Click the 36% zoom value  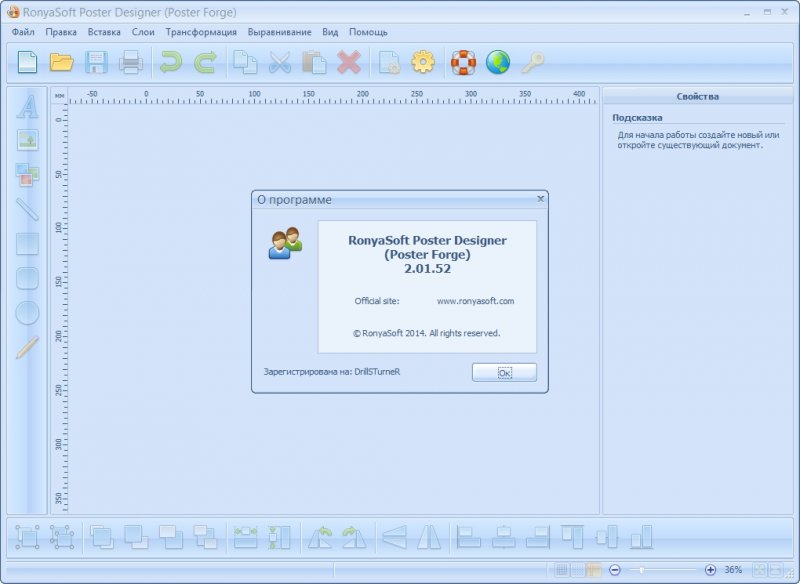point(733,570)
